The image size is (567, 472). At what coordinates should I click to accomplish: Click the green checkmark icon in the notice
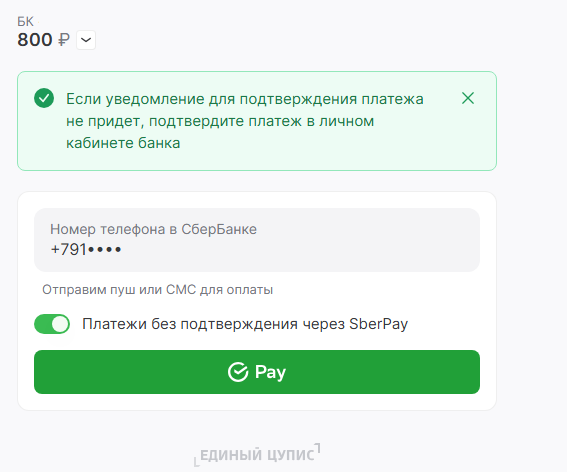pyautogui.click(x=44, y=98)
